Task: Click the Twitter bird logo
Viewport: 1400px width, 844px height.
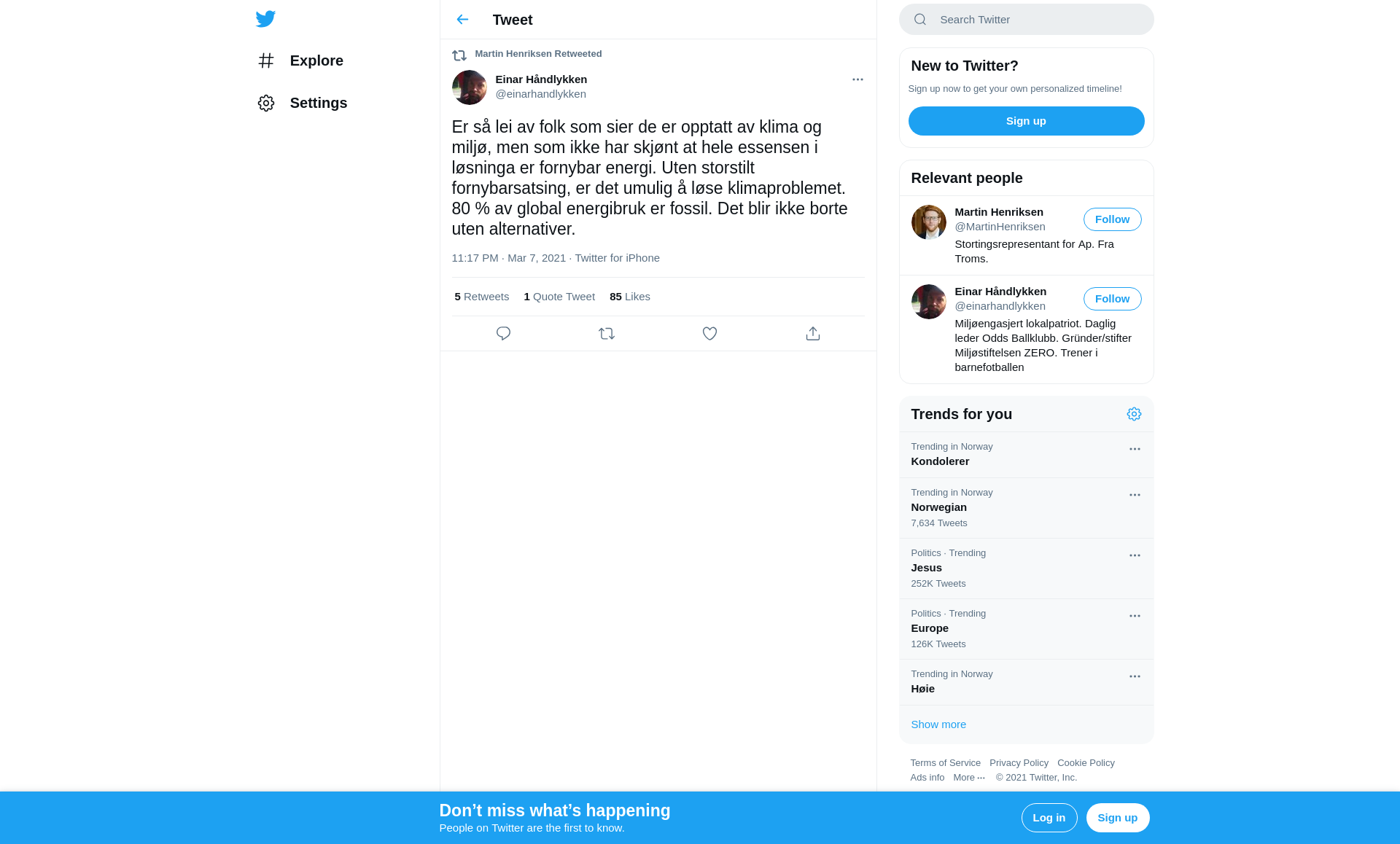Action: tap(265, 19)
